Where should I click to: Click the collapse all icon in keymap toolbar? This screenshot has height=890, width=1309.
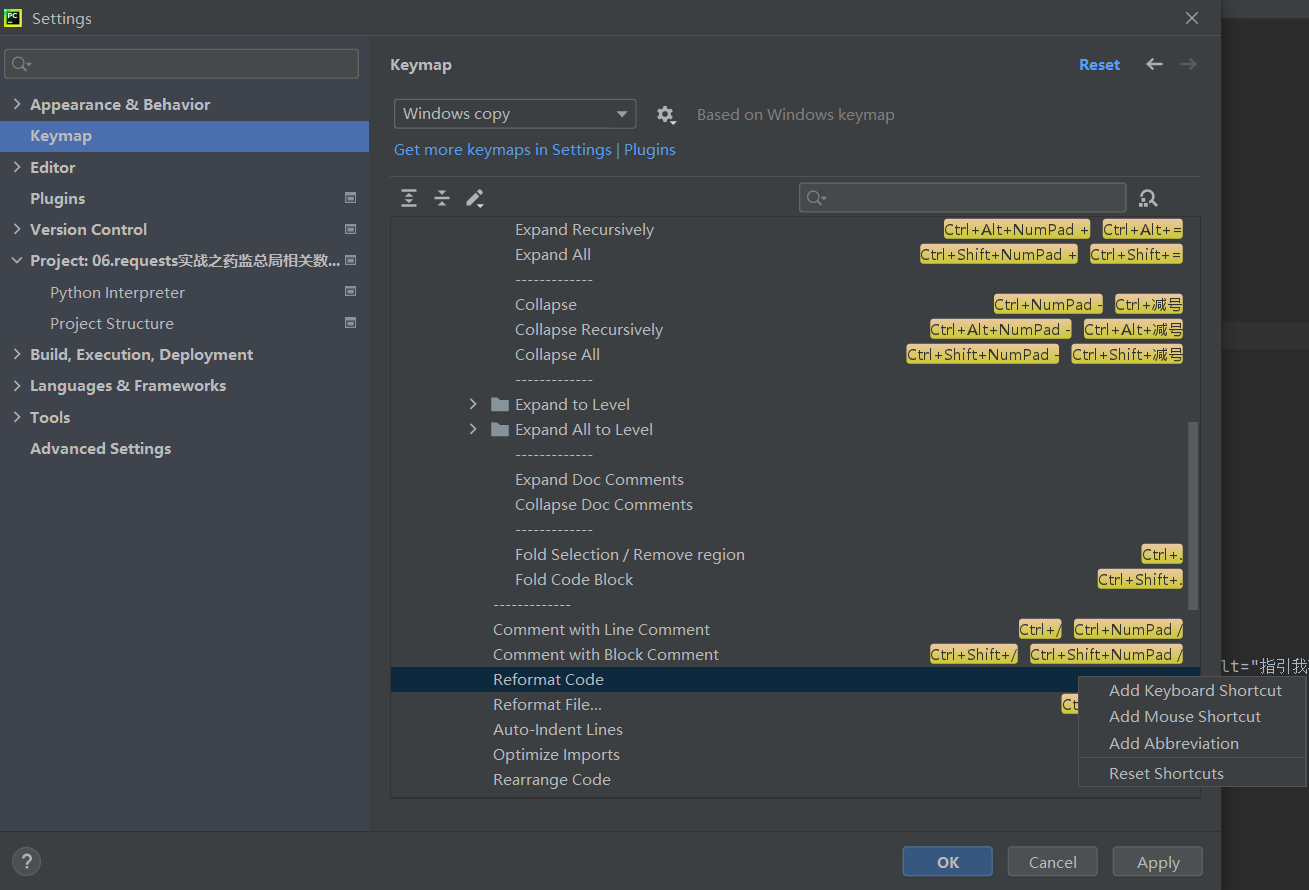pyautogui.click(x=442, y=198)
